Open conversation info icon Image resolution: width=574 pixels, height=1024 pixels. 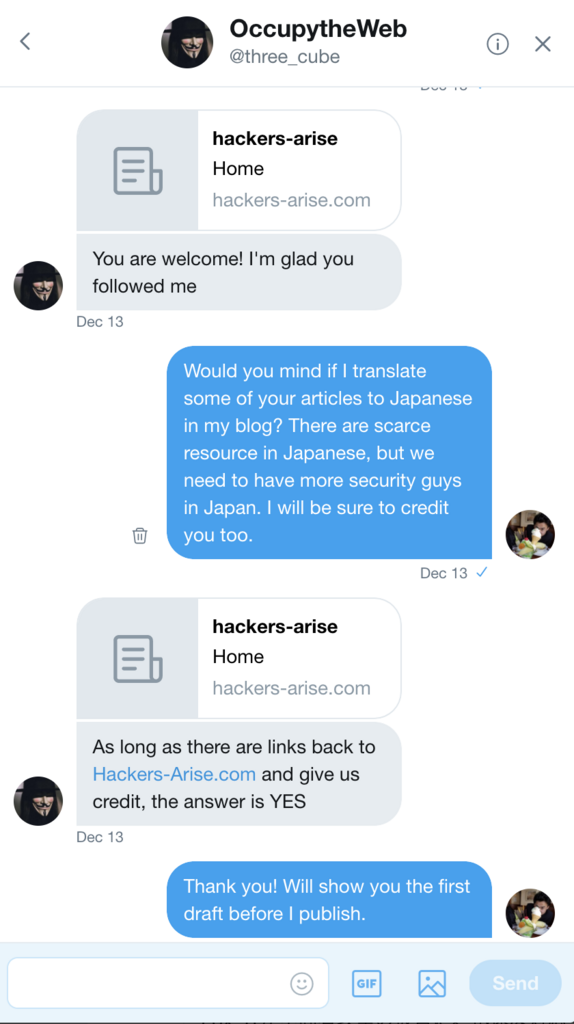498,44
